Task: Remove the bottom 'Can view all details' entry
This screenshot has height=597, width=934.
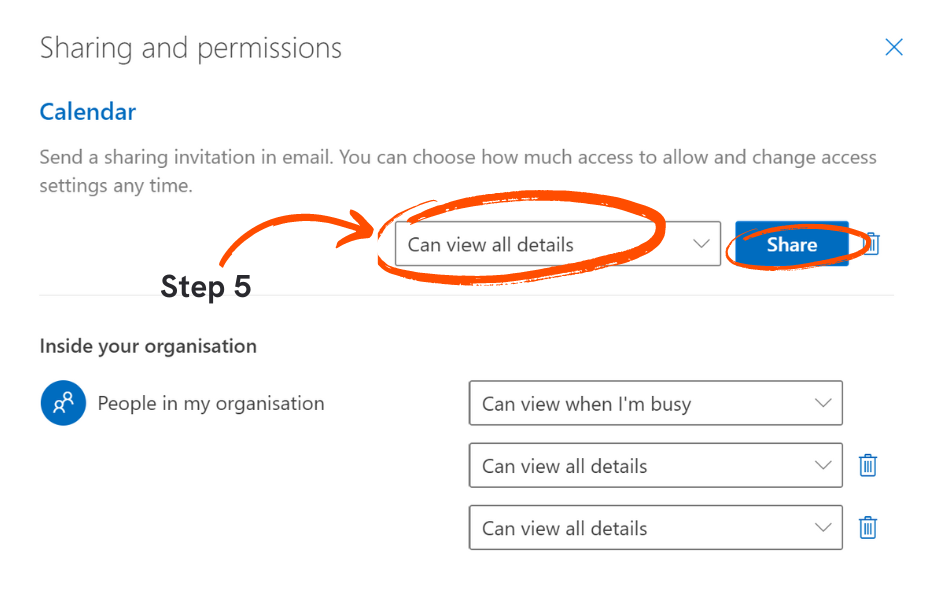Action: pyautogui.click(x=867, y=527)
